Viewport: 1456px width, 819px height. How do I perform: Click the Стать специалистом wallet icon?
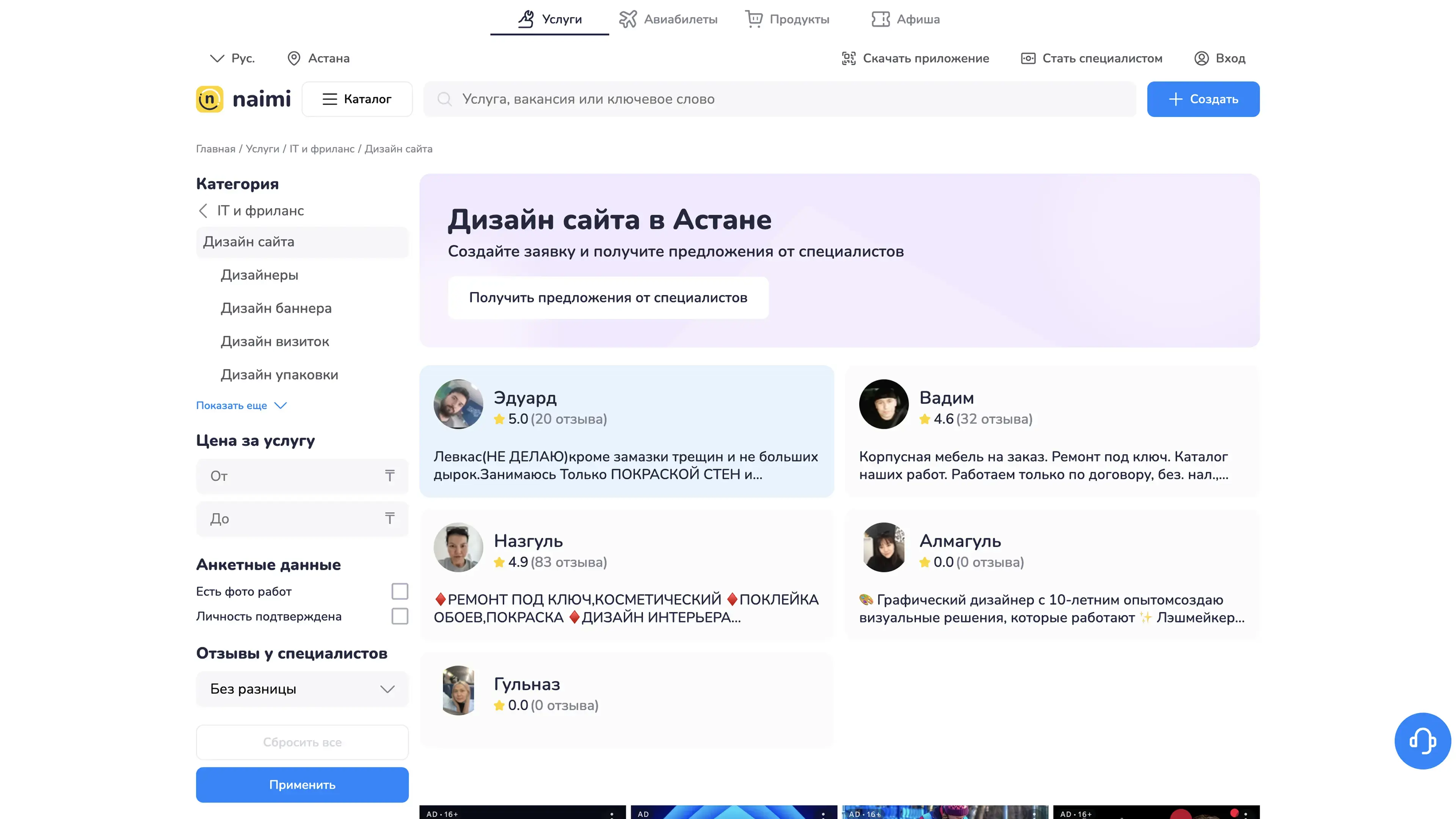click(x=1028, y=58)
